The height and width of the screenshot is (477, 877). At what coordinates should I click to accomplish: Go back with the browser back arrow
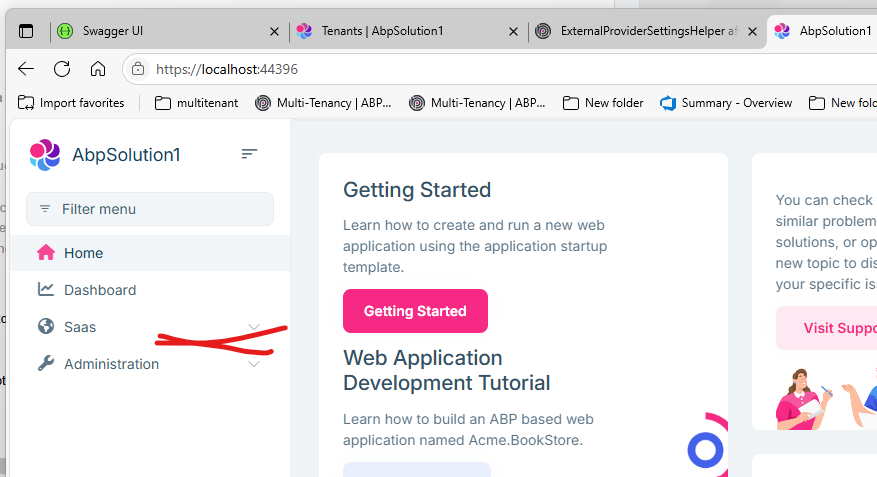point(26,69)
